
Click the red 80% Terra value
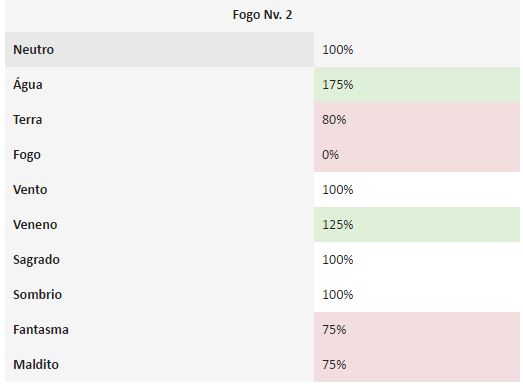pyautogui.click(x=417, y=120)
